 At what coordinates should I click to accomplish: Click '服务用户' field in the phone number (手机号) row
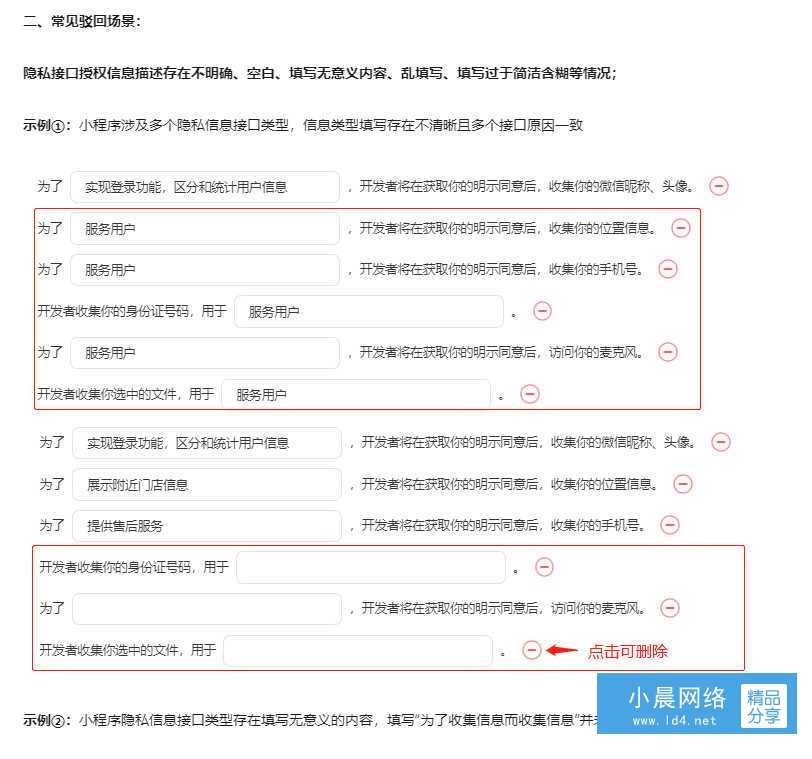pos(205,269)
